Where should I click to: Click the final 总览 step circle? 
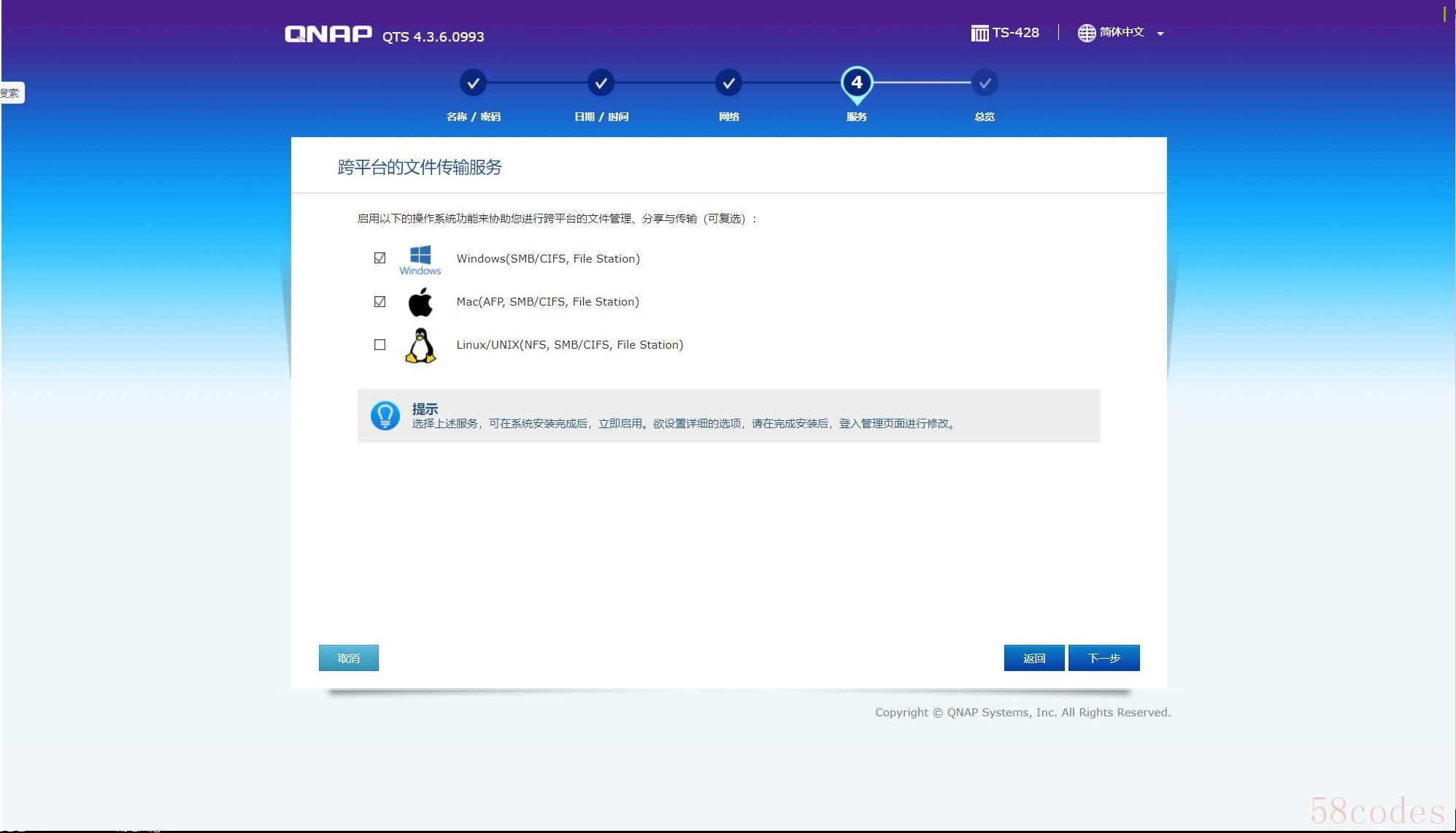pyautogui.click(x=985, y=83)
